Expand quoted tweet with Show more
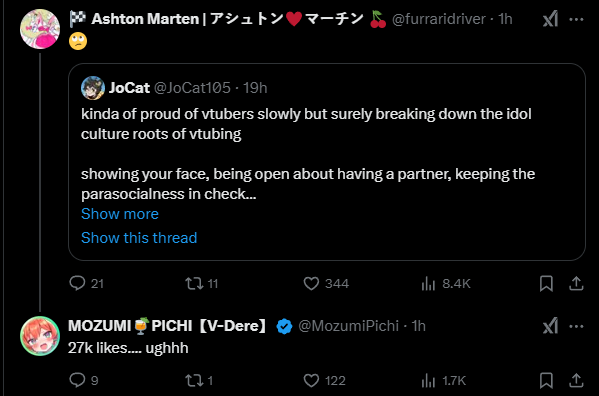Screen dimensions: 599x396 pyautogui.click(x=120, y=214)
